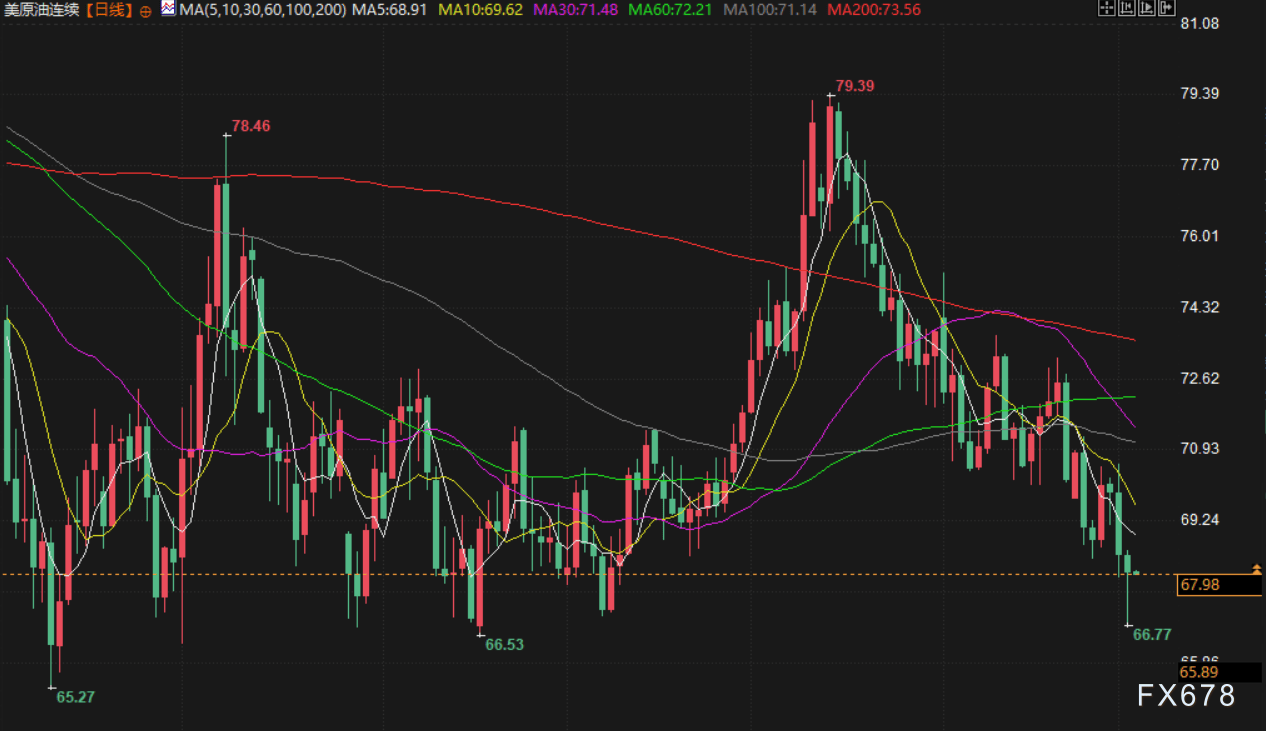Click the 77.70 axis value

pyautogui.click(x=1200, y=165)
